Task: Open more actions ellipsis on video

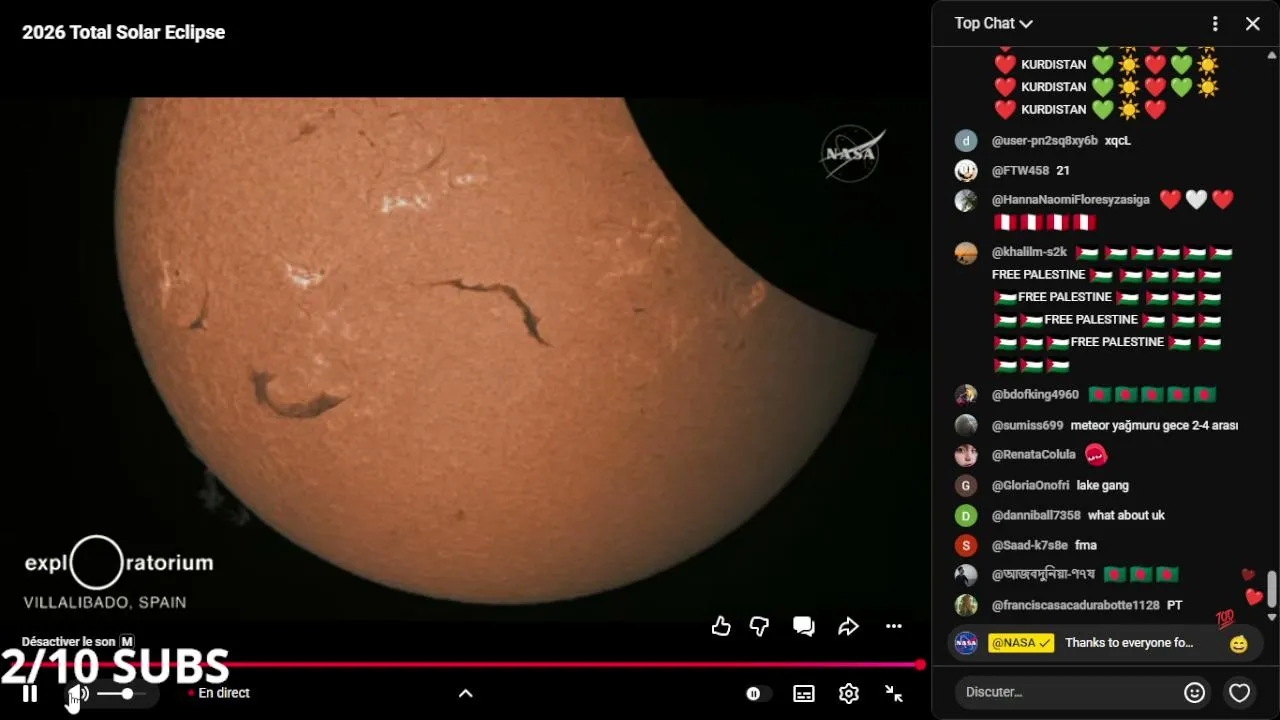Action: point(894,626)
